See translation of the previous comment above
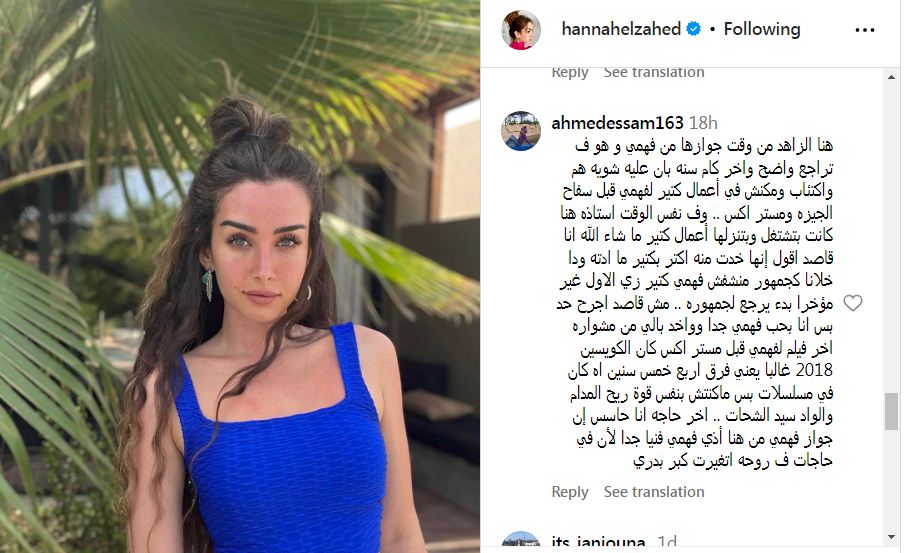 (x=654, y=73)
